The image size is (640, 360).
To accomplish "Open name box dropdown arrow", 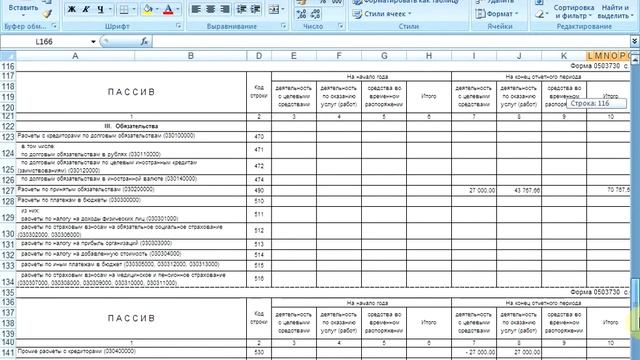I will point(93,42).
